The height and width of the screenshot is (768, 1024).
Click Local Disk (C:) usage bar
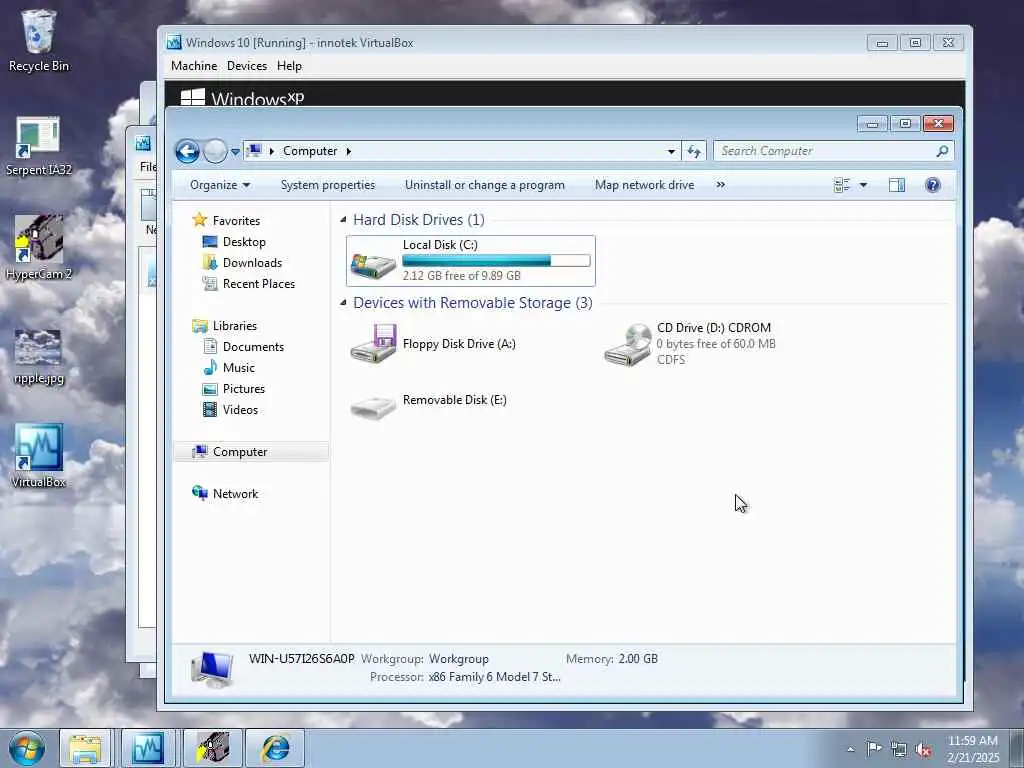pos(496,261)
